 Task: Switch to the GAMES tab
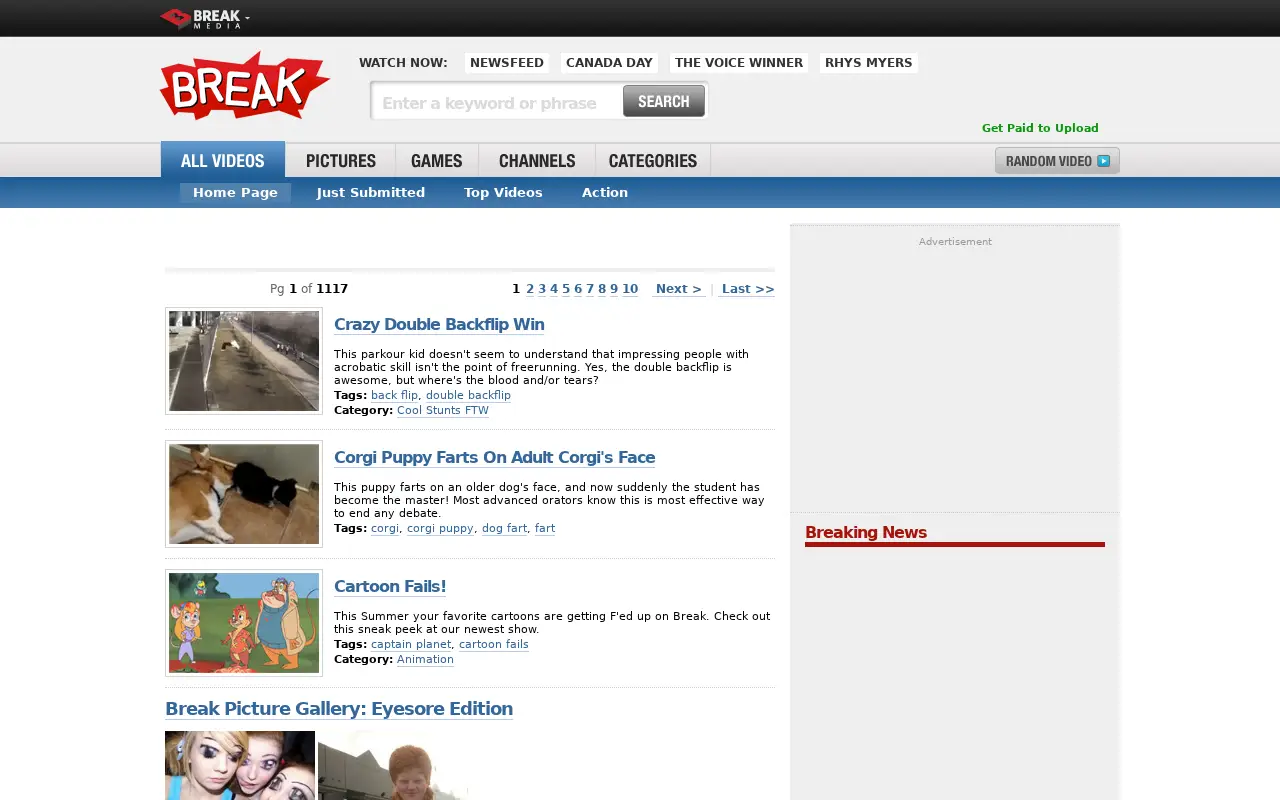pyautogui.click(x=437, y=160)
